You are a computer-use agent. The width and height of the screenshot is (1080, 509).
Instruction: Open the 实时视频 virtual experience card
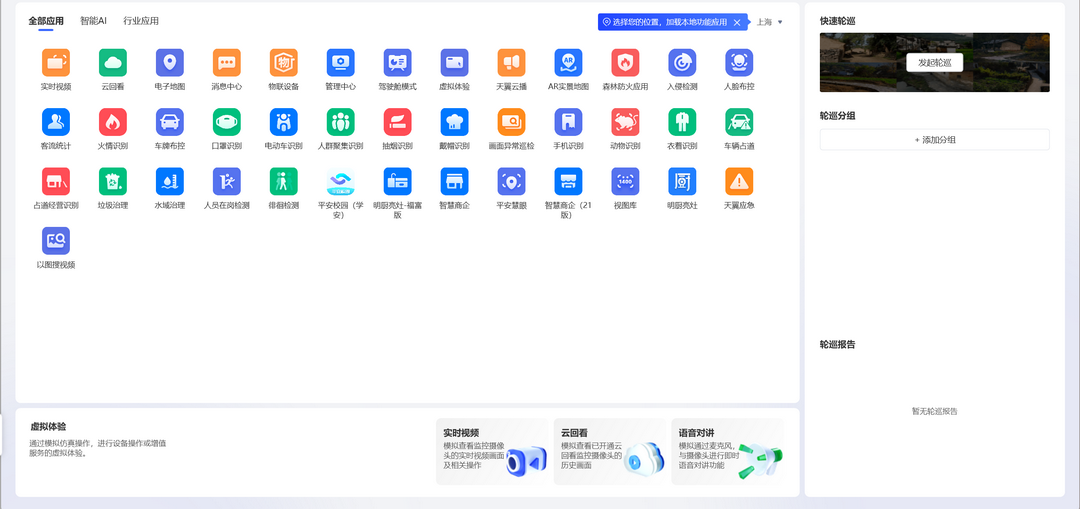point(492,451)
